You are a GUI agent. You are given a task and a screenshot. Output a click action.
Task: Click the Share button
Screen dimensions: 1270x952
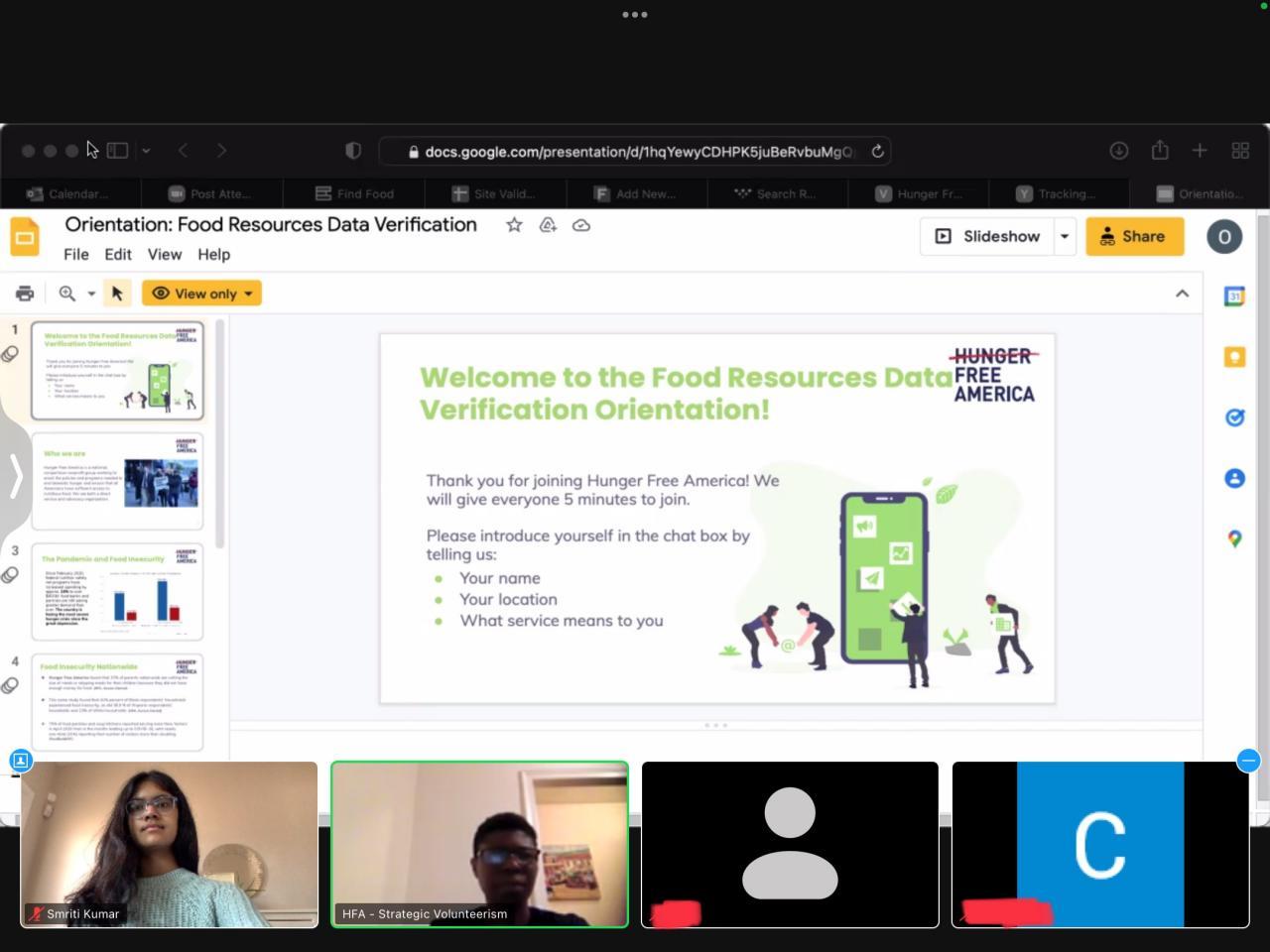(1134, 237)
